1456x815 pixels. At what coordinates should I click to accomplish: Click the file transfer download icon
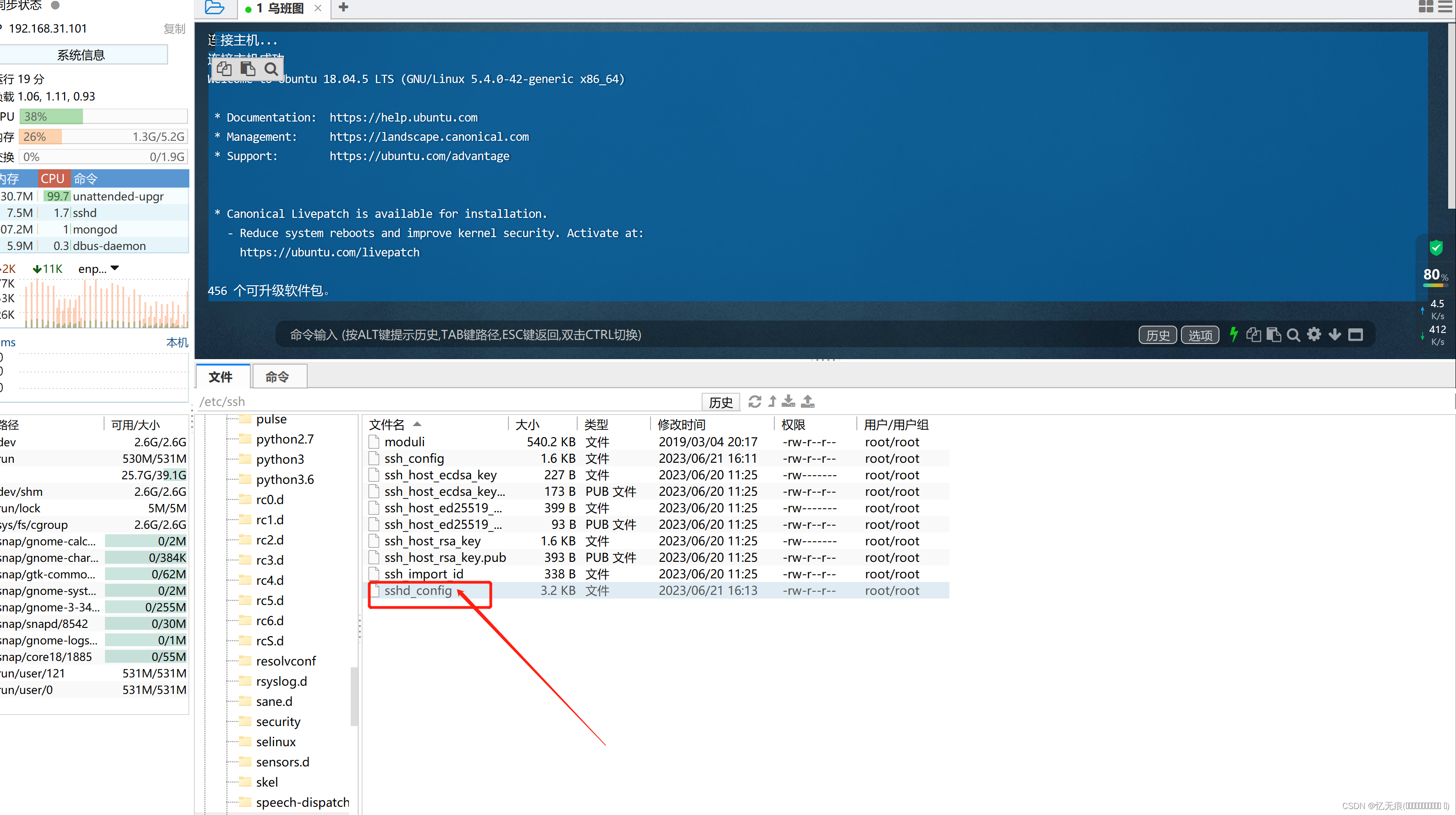(789, 400)
